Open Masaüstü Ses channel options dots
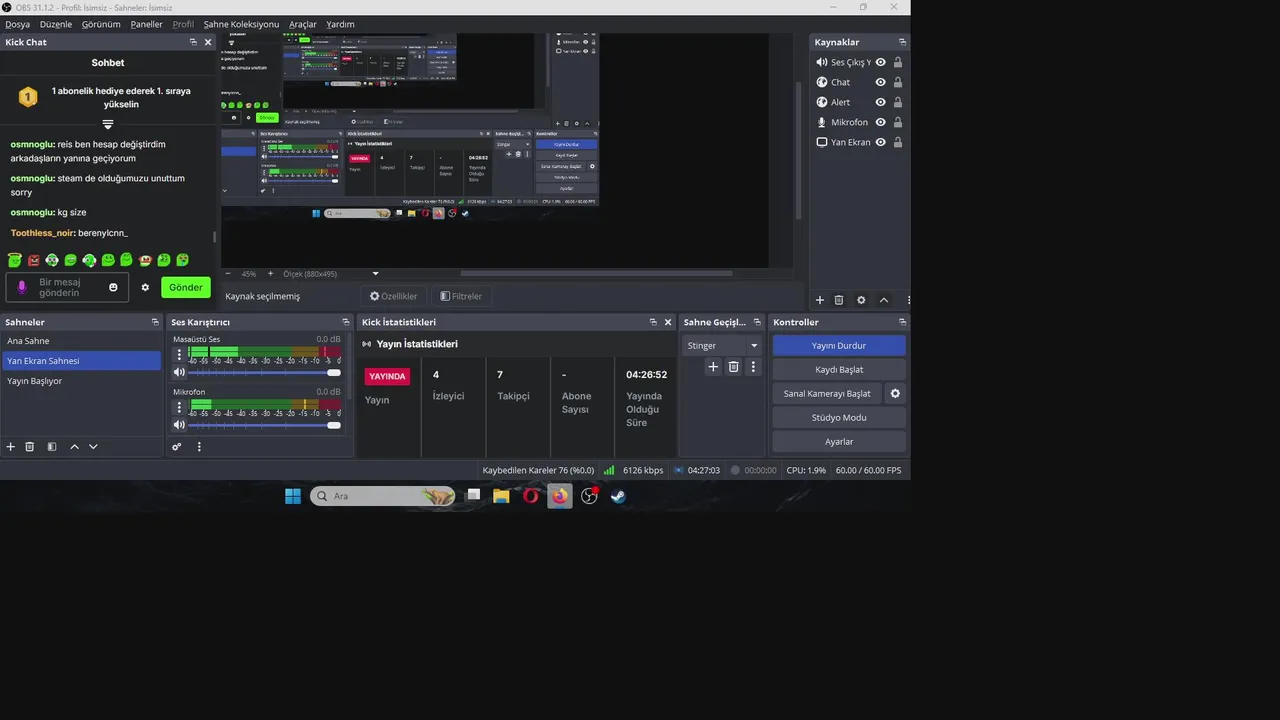 pyautogui.click(x=180, y=354)
